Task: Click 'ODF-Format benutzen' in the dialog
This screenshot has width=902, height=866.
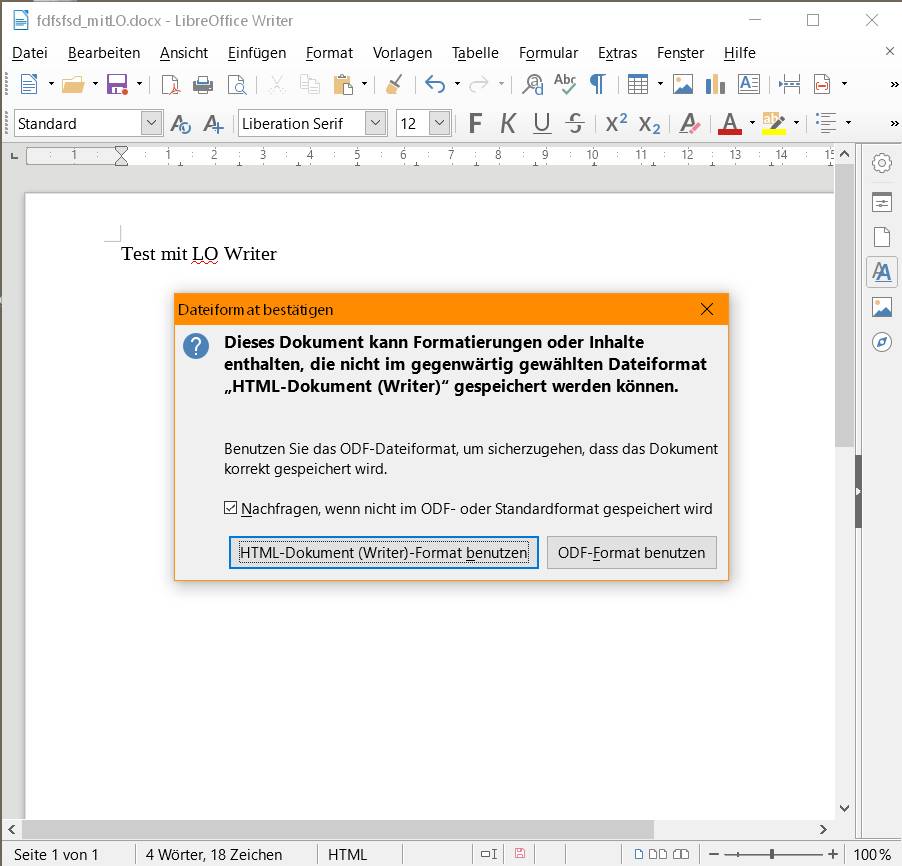Action: [631, 552]
